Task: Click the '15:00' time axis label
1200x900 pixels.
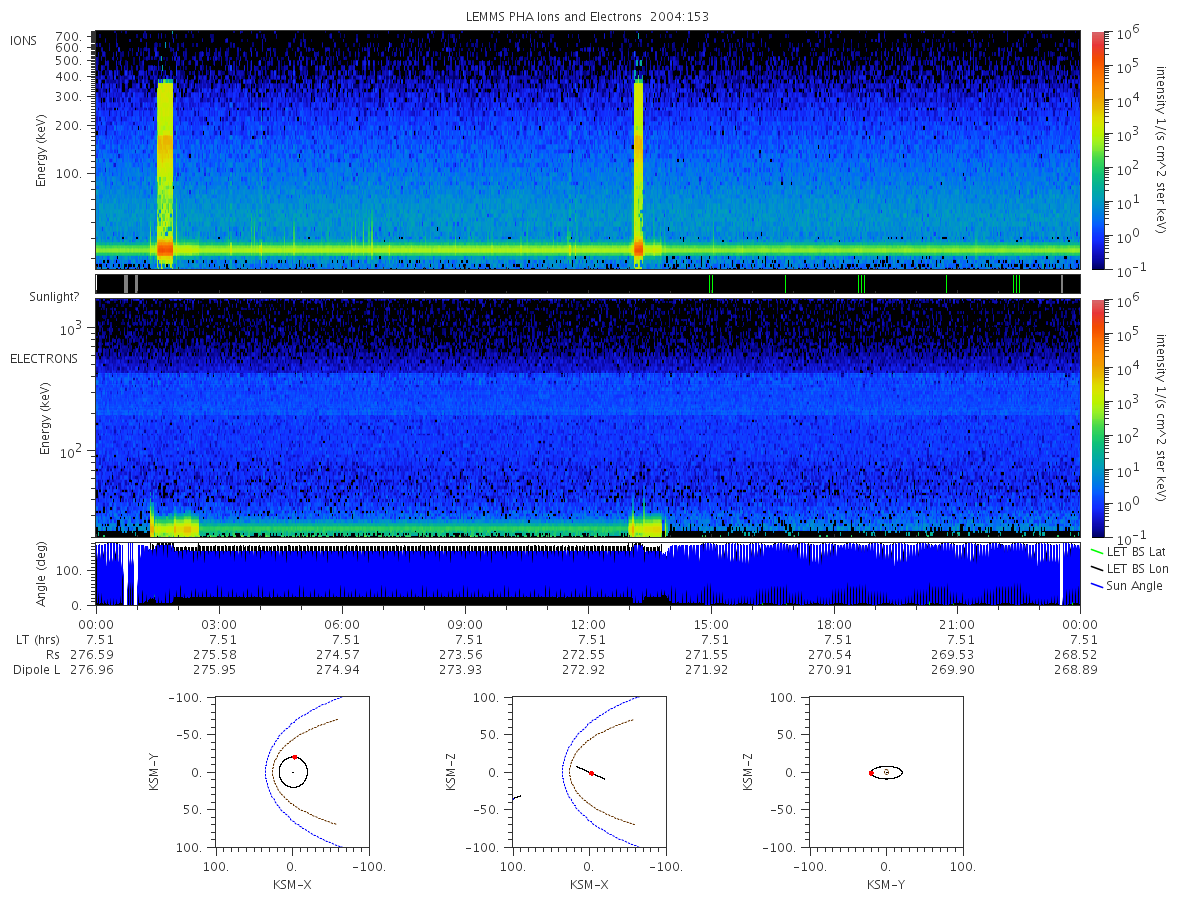Action: [712, 623]
